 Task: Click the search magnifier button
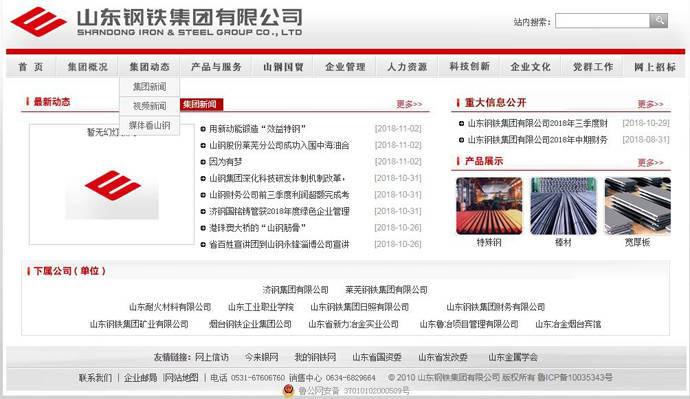pos(659,20)
